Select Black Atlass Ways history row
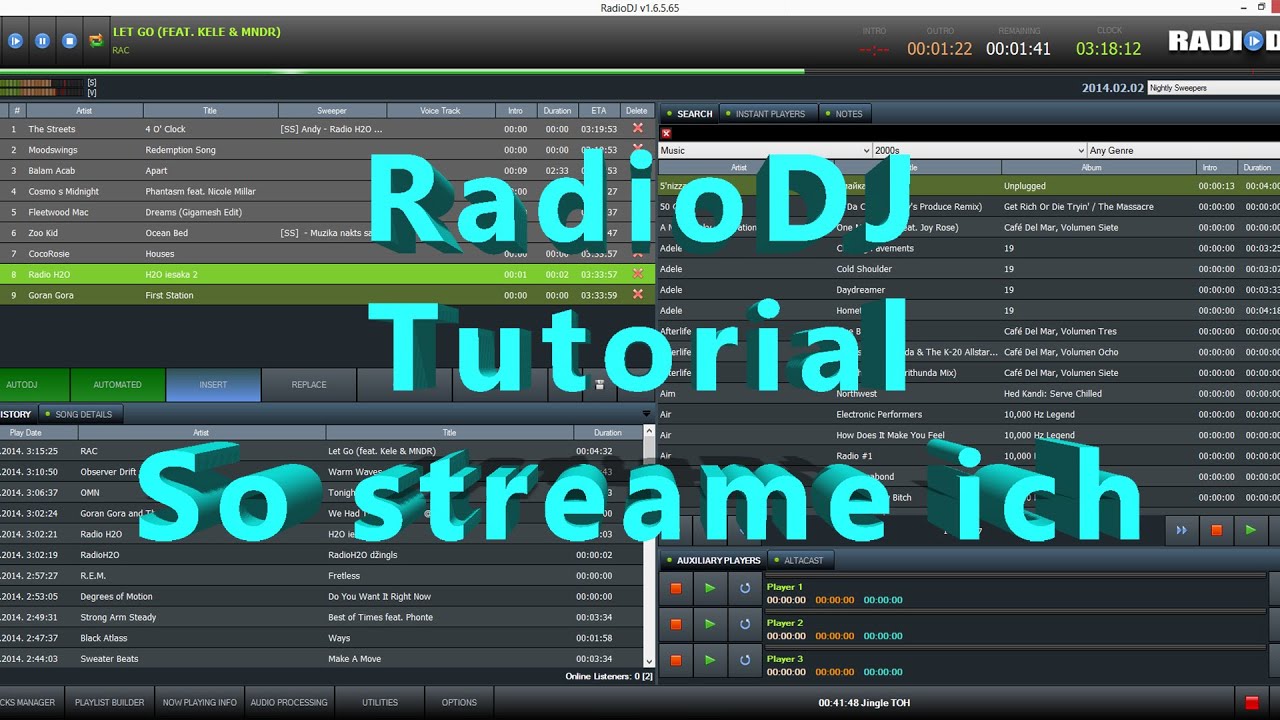This screenshot has height=720, width=1280. [321, 638]
